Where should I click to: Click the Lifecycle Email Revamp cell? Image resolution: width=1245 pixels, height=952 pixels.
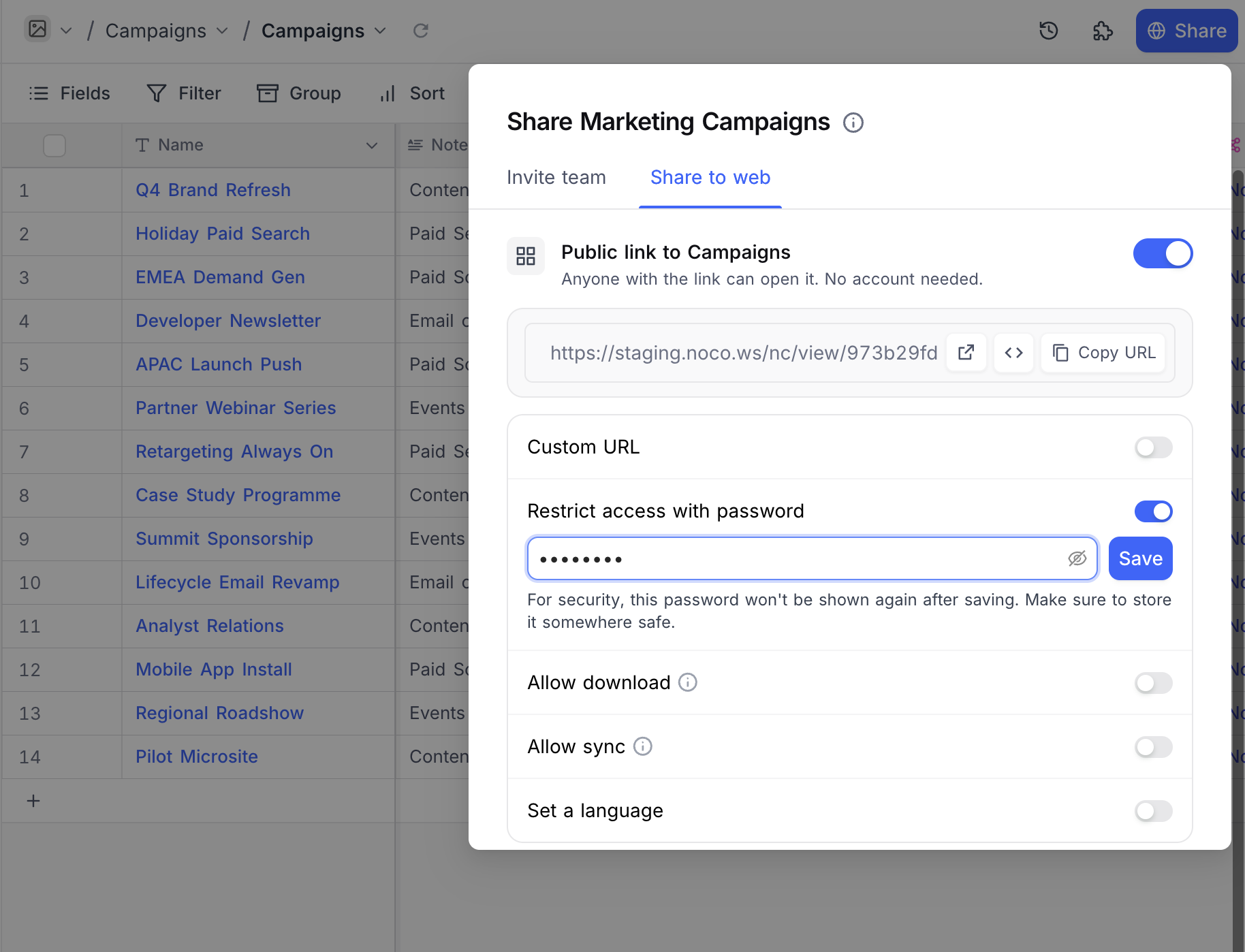259,582
